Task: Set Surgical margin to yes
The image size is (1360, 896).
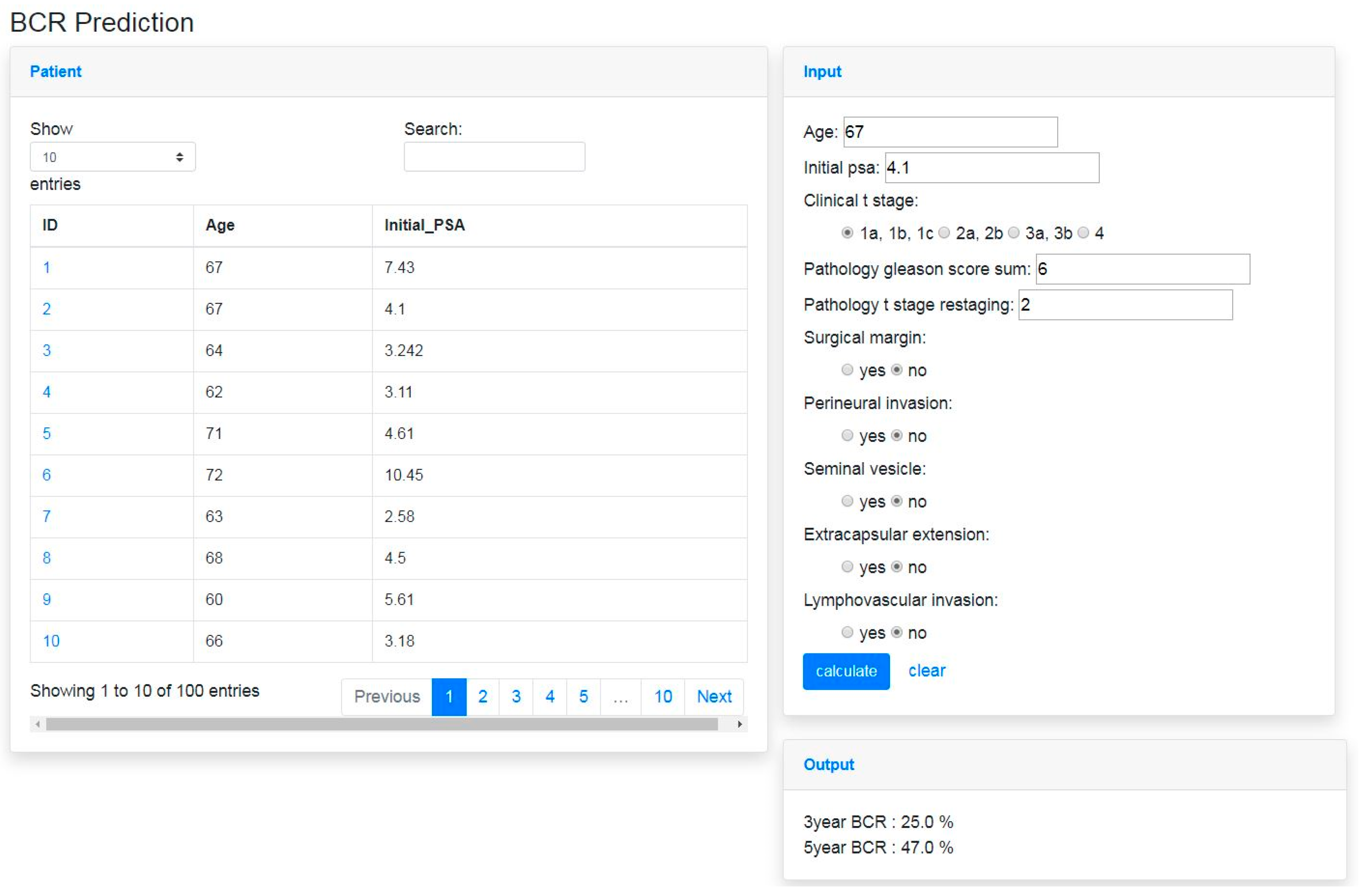Action: coord(847,370)
